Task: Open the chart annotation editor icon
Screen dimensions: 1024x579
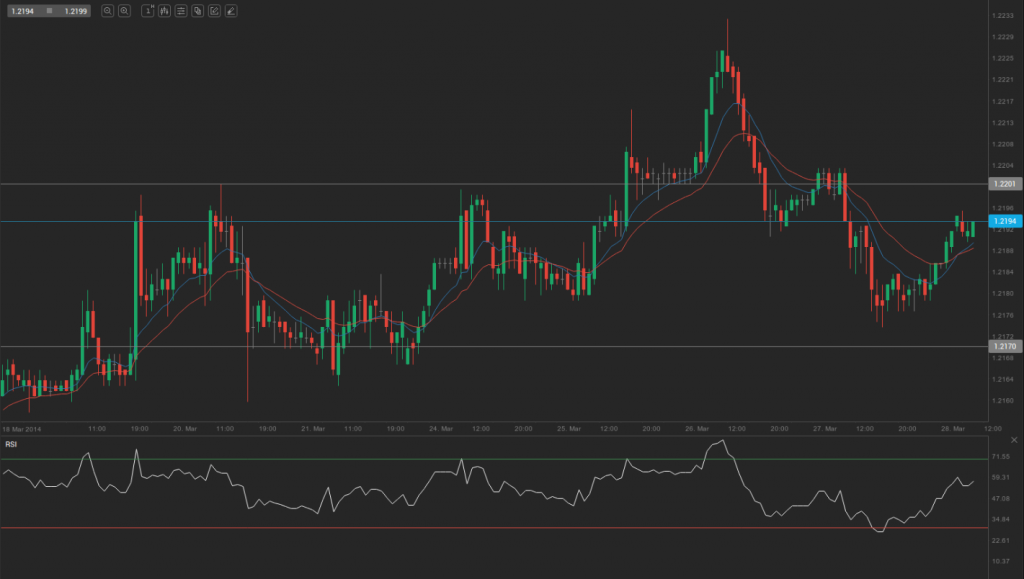Action: click(x=214, y=11)
